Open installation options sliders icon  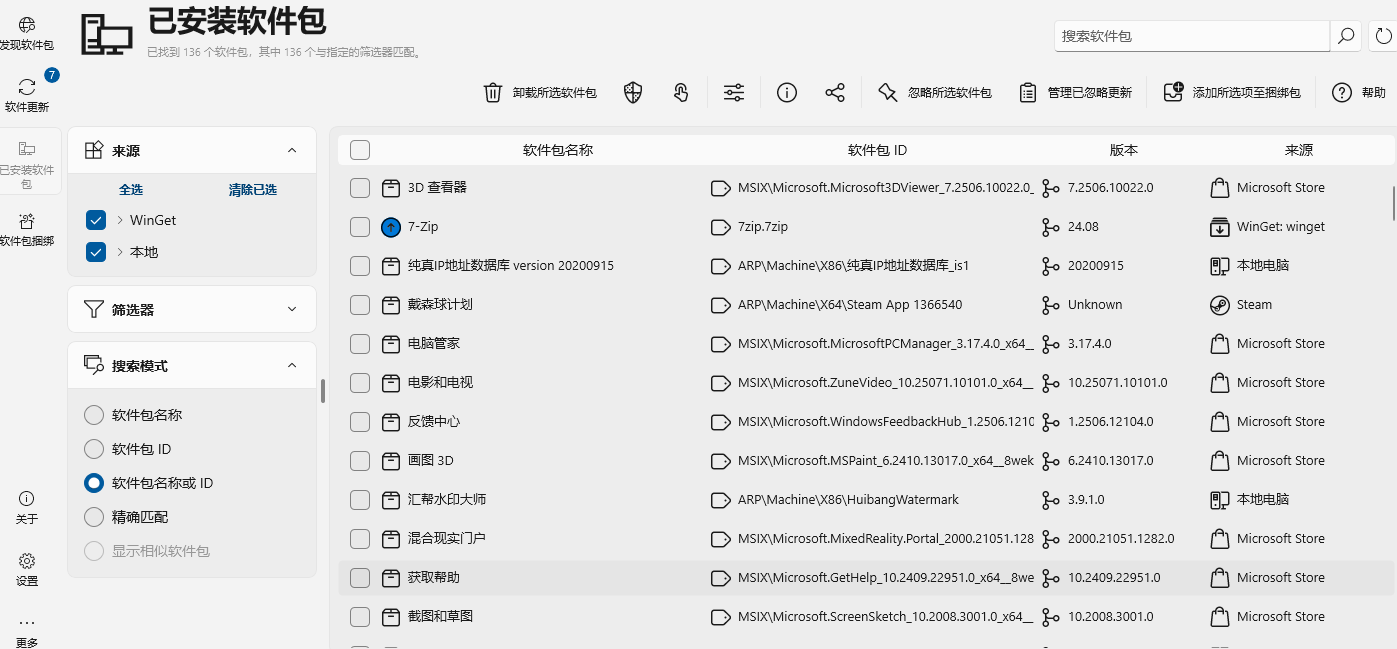(734, 92)
